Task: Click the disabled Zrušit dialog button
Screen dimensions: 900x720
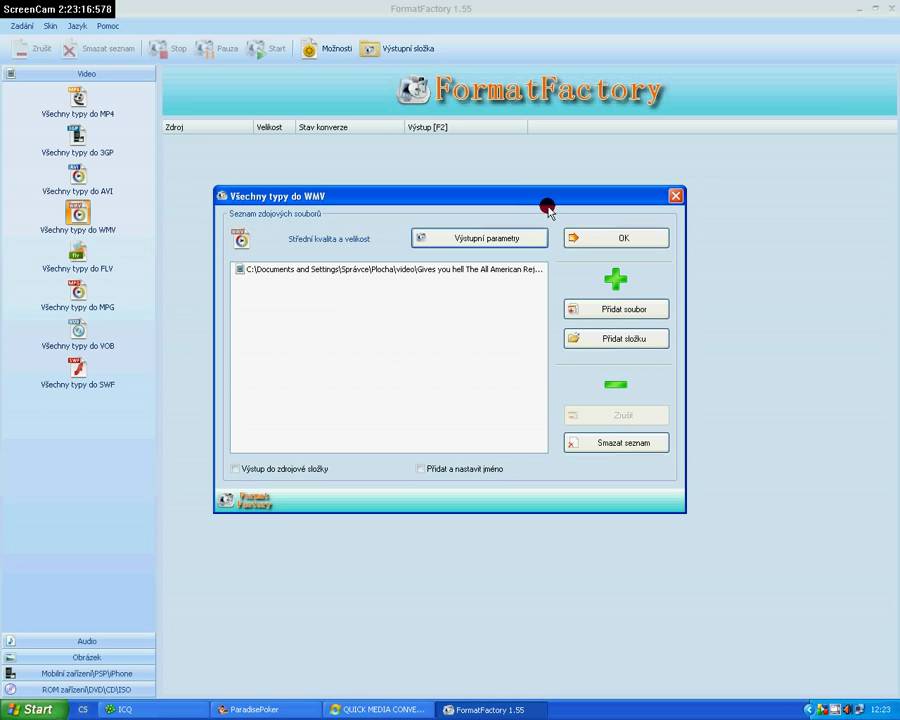Action: [616, 415]
